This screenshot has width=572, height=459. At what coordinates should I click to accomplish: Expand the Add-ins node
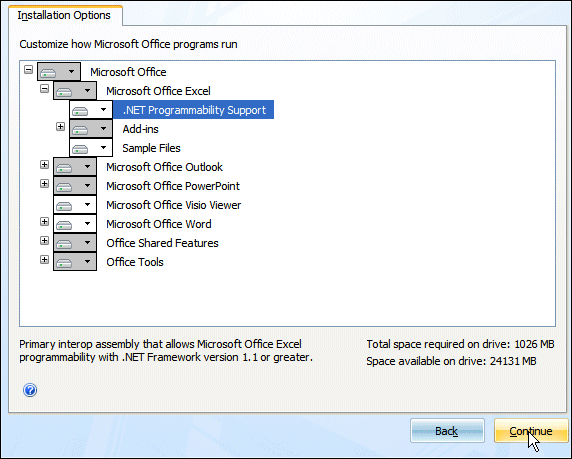click(x=61, y=127)
